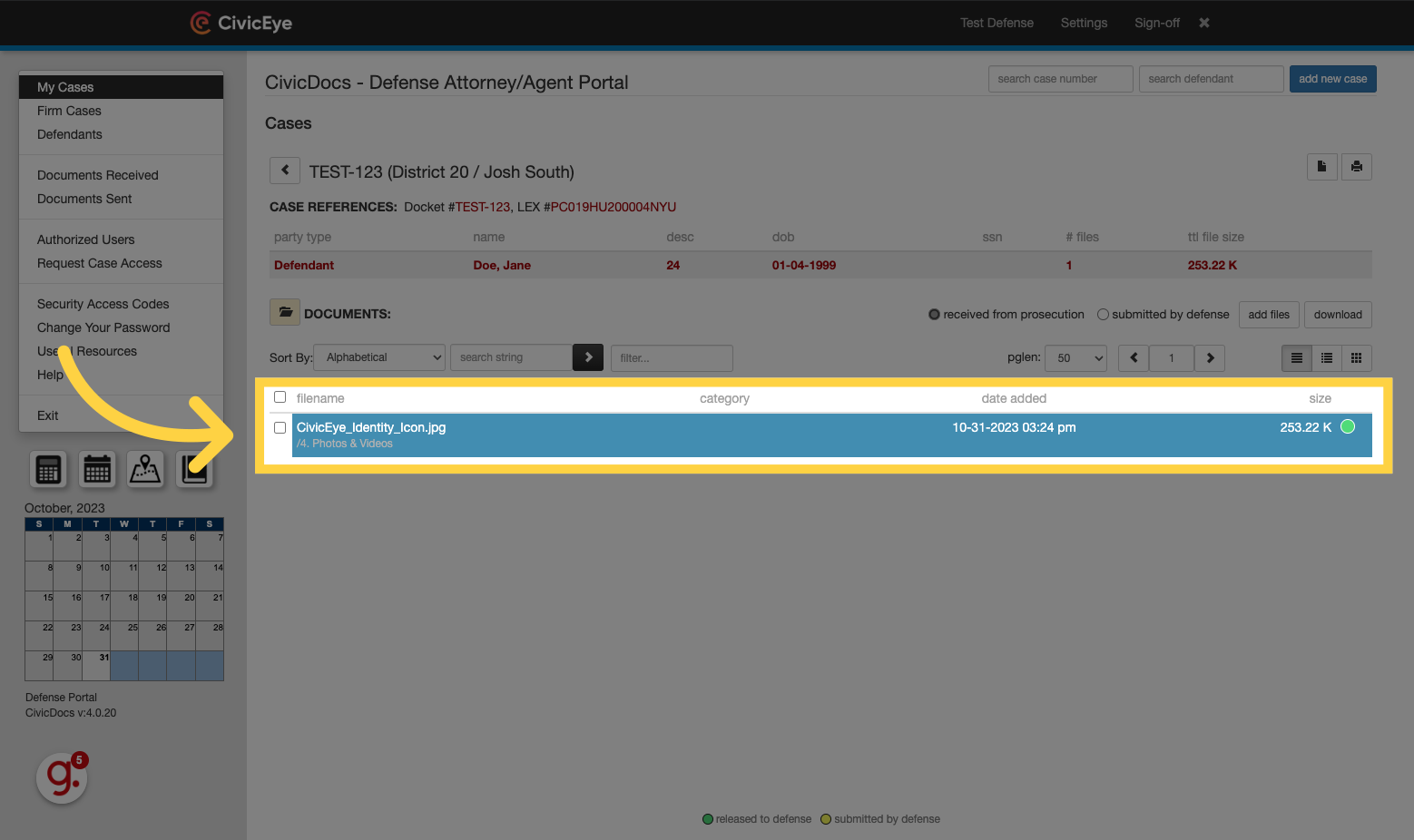The height and width of the screenshot is (840, 1414).
Task: Click in the filter field
Action: [672, 358]
